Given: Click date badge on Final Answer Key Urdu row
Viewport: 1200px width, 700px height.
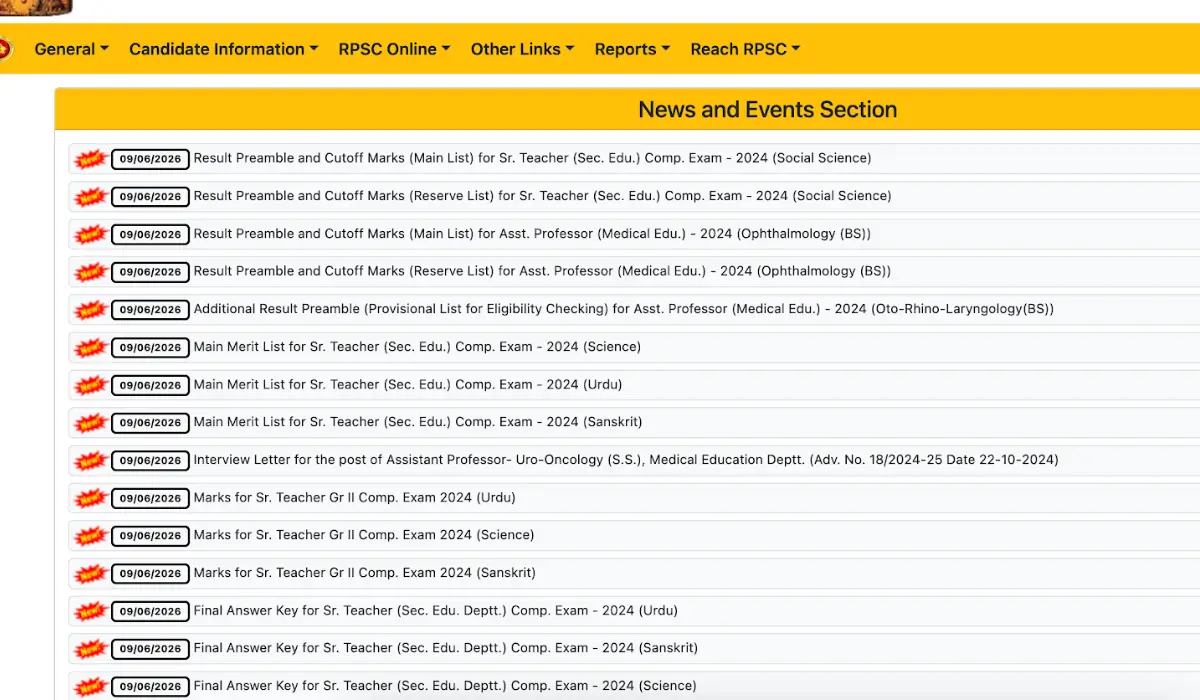Looking at the screenshot, I should (x=150, y=611).
